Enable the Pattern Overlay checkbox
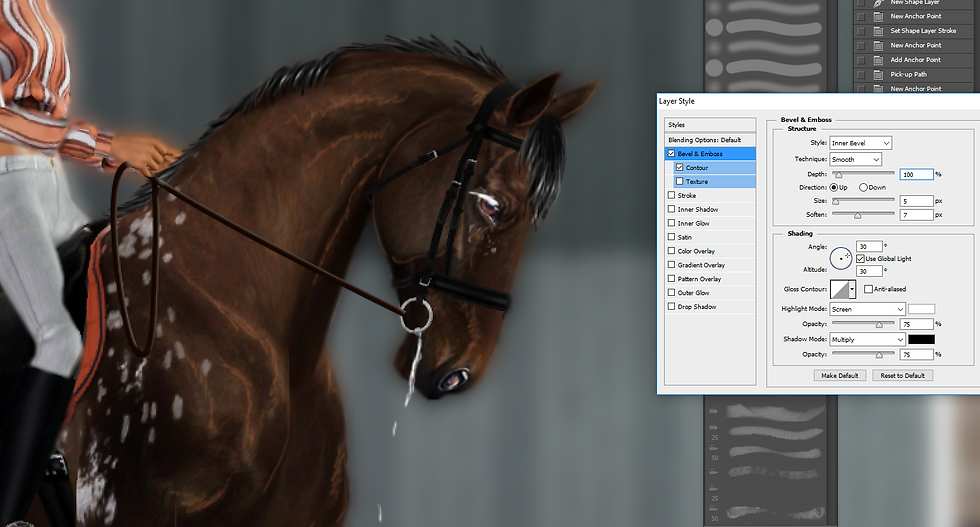The image size is (980, 527). coord(671,279)
